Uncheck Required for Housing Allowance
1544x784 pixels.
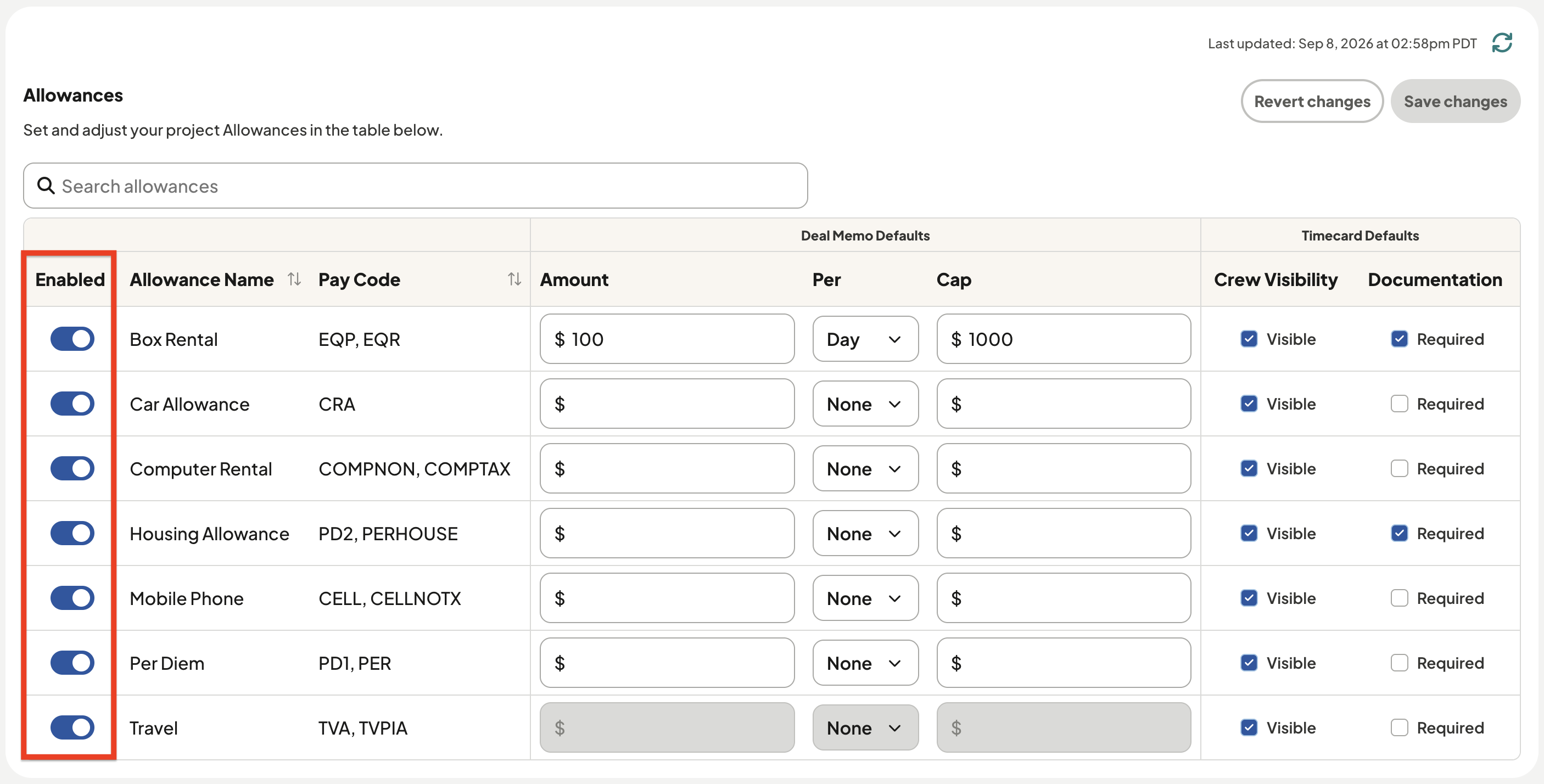[1400, 533]
